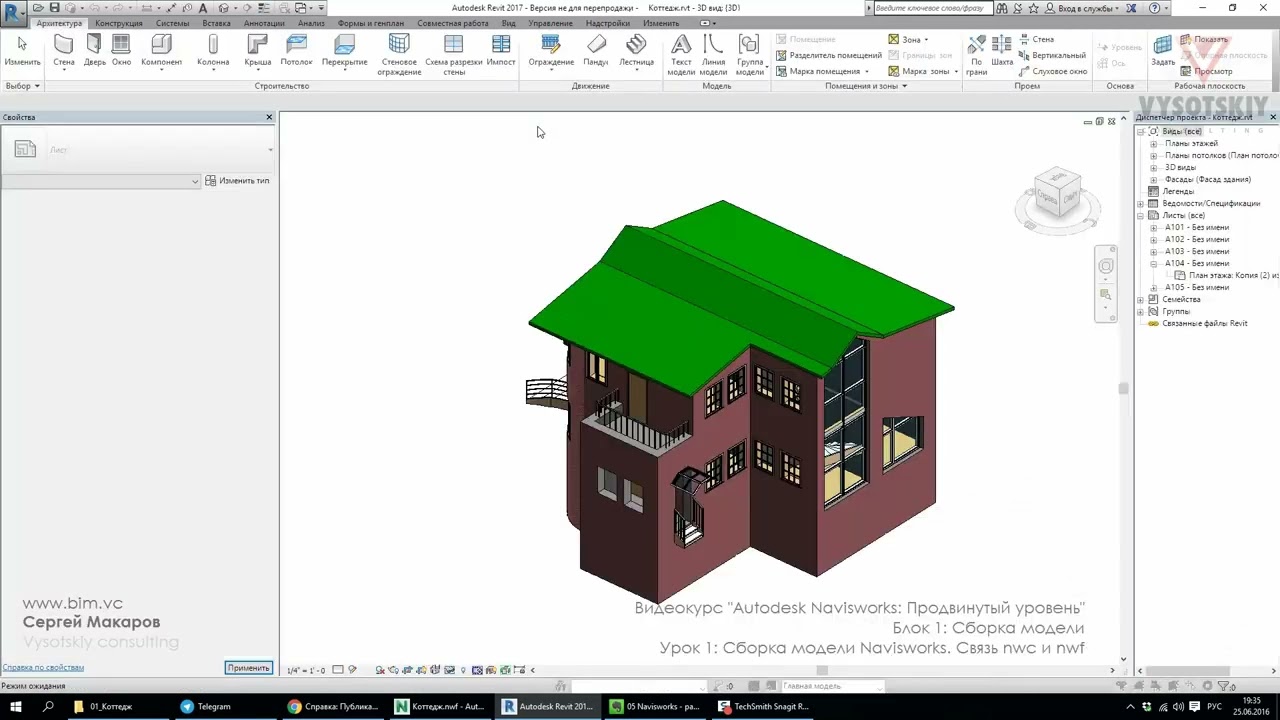The height and width of the screenshot is (720, 1280).
Task: Select the Линия модели tool
Action: click(x=713, y=55)
